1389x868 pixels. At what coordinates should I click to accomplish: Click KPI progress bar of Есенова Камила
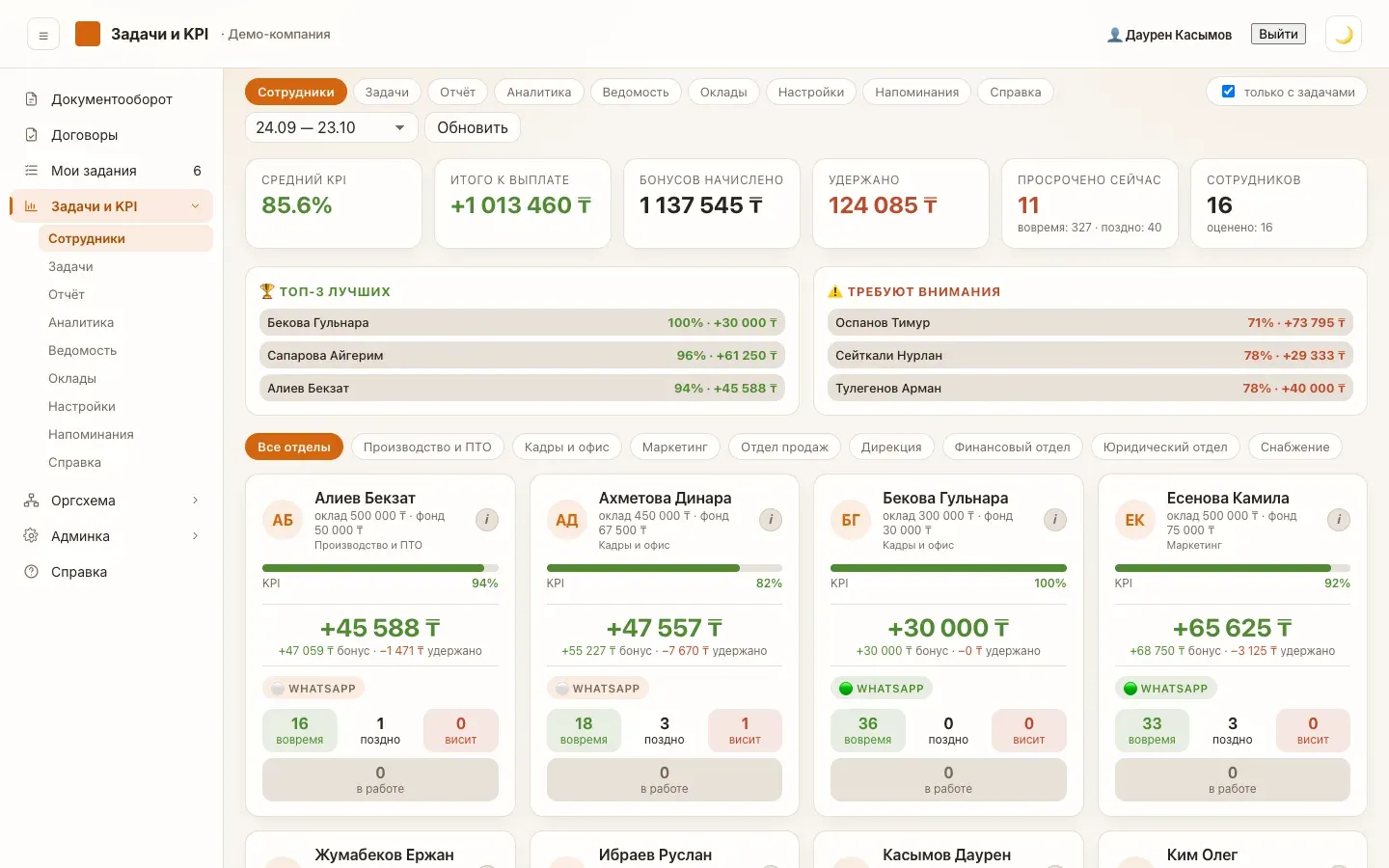[1233, 568]
